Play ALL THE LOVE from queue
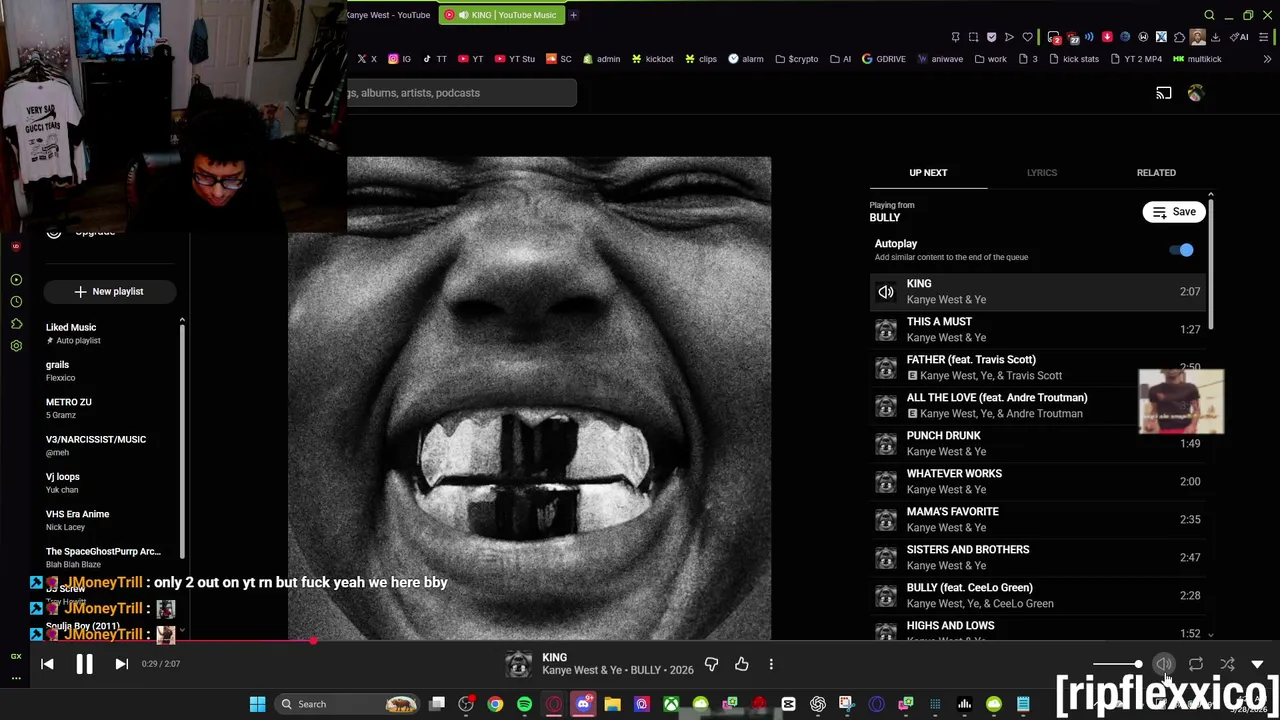Screen dimensions: 1280x720 click(1038, 405)
